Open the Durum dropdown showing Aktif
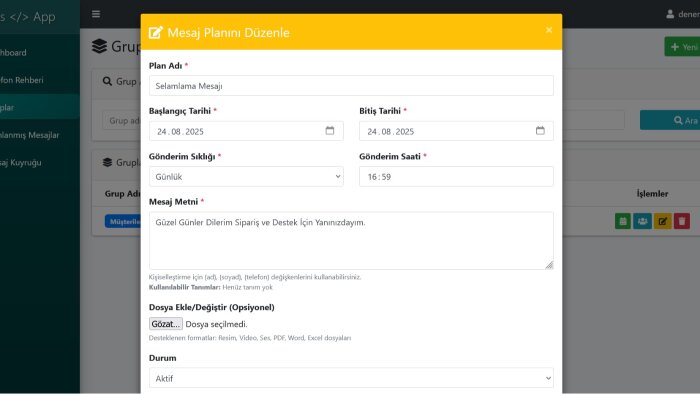The image size is (700, 394). [351, 378]
